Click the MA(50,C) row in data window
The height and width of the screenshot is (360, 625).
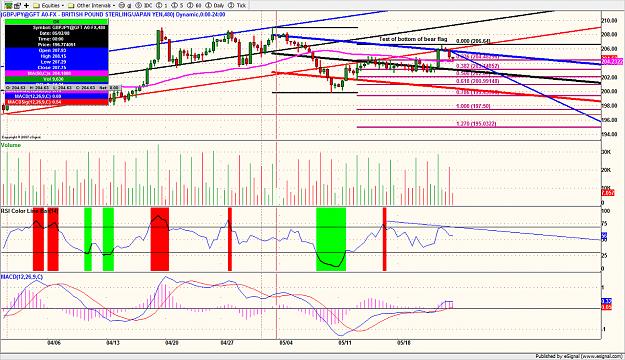(x=56, y=73)
